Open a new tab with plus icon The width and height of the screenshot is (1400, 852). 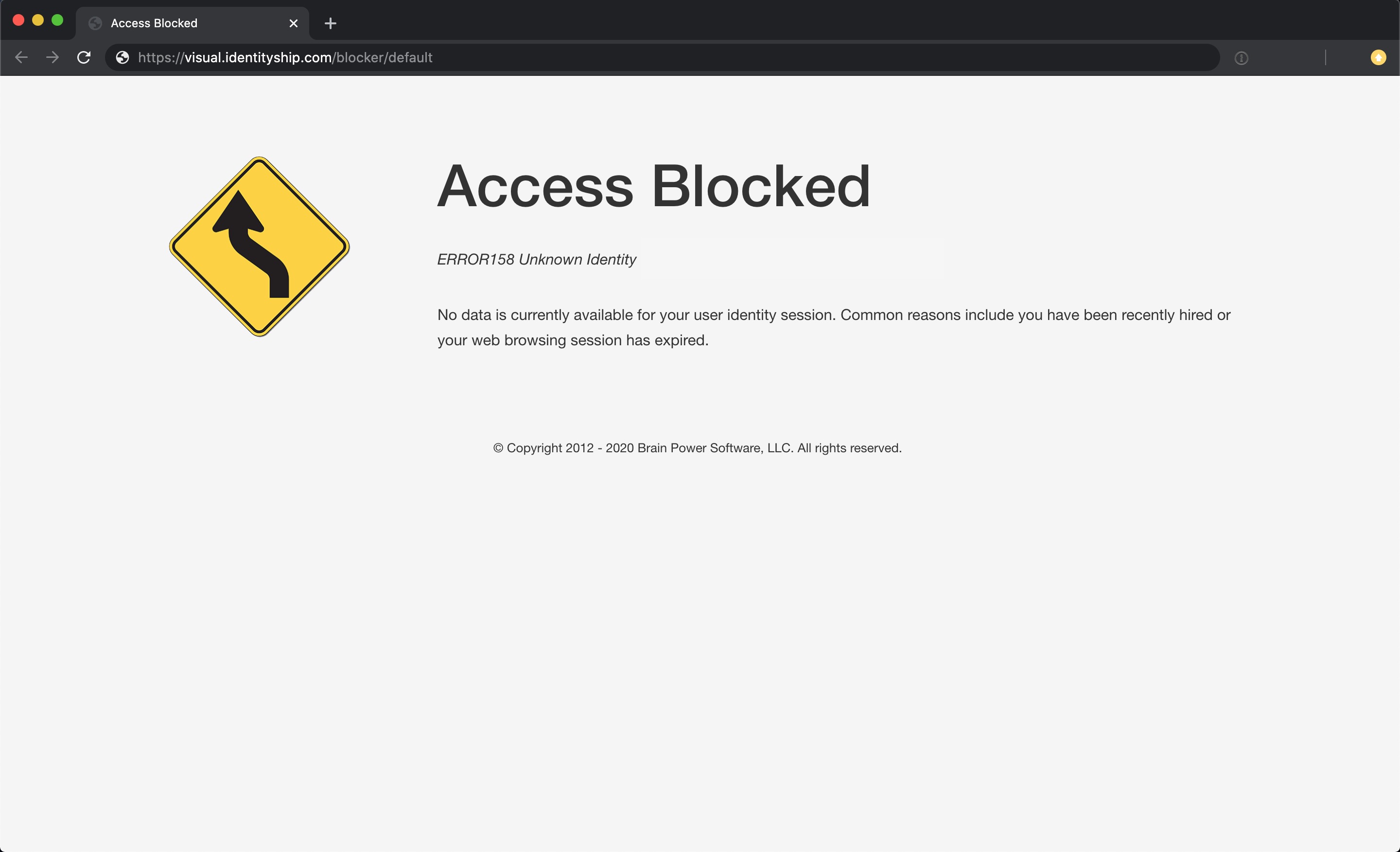(x=330, y=23)
